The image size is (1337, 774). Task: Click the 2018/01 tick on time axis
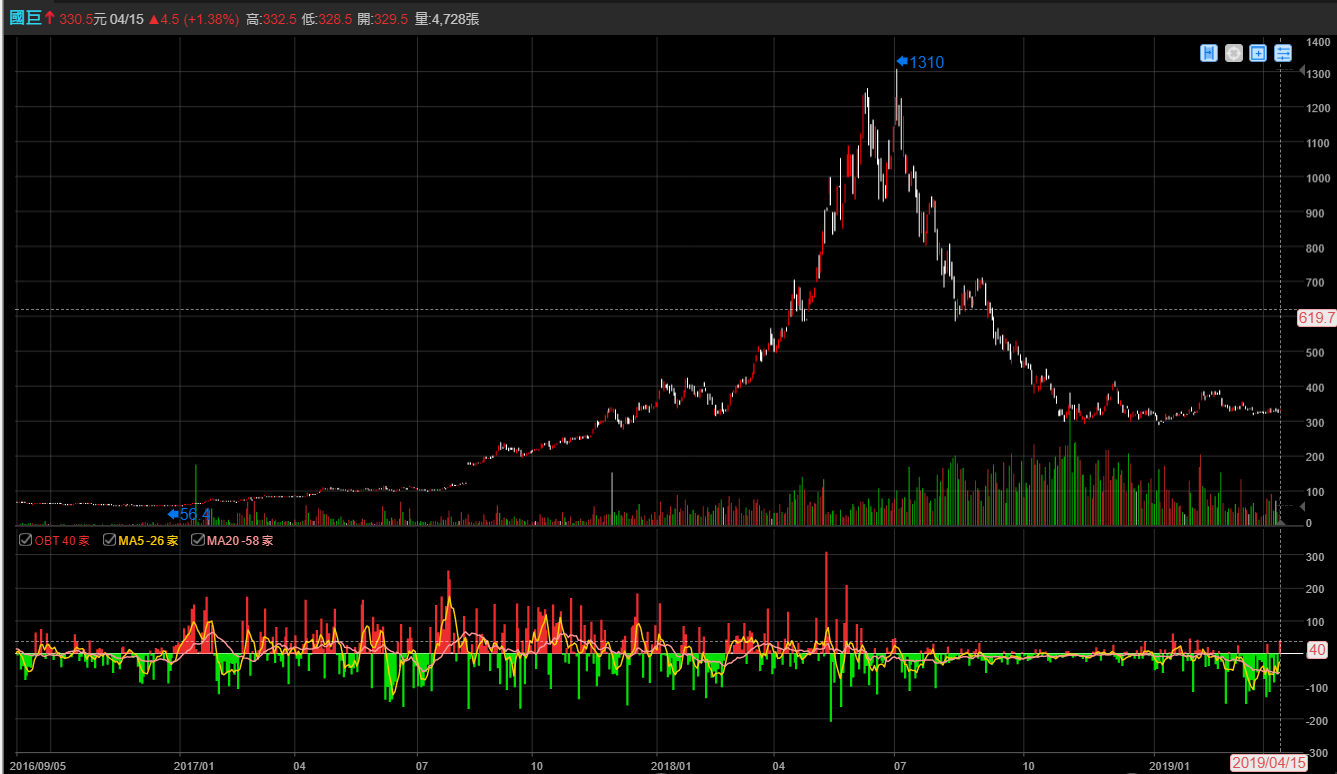(x=671, y=763)
